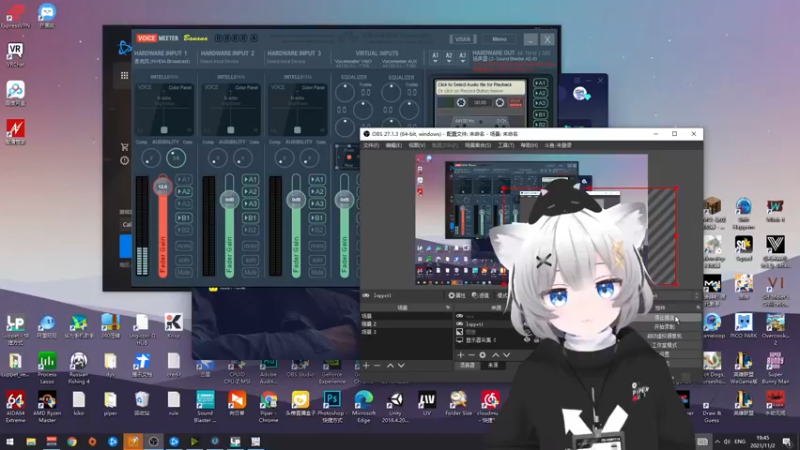
Task: Open OBS 文件(F) menu
Action: [x=371, y=145]
